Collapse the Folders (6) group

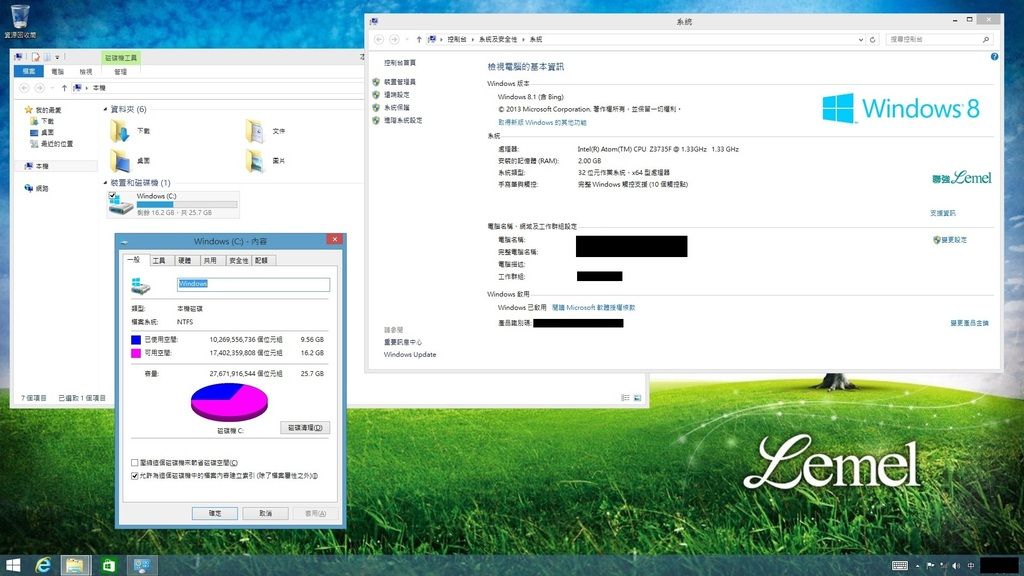[x=106, y=109]
